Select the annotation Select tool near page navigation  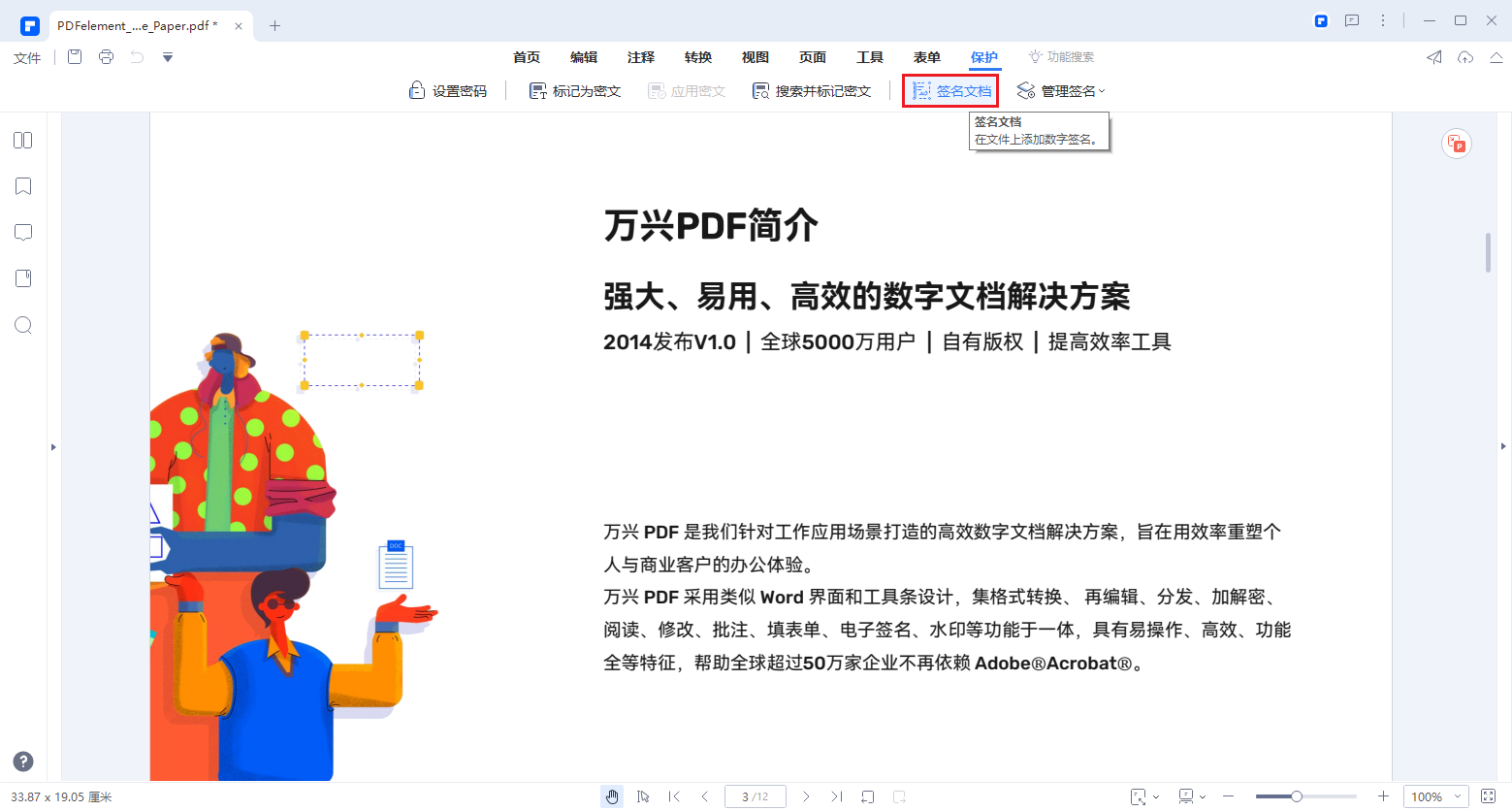643,795
